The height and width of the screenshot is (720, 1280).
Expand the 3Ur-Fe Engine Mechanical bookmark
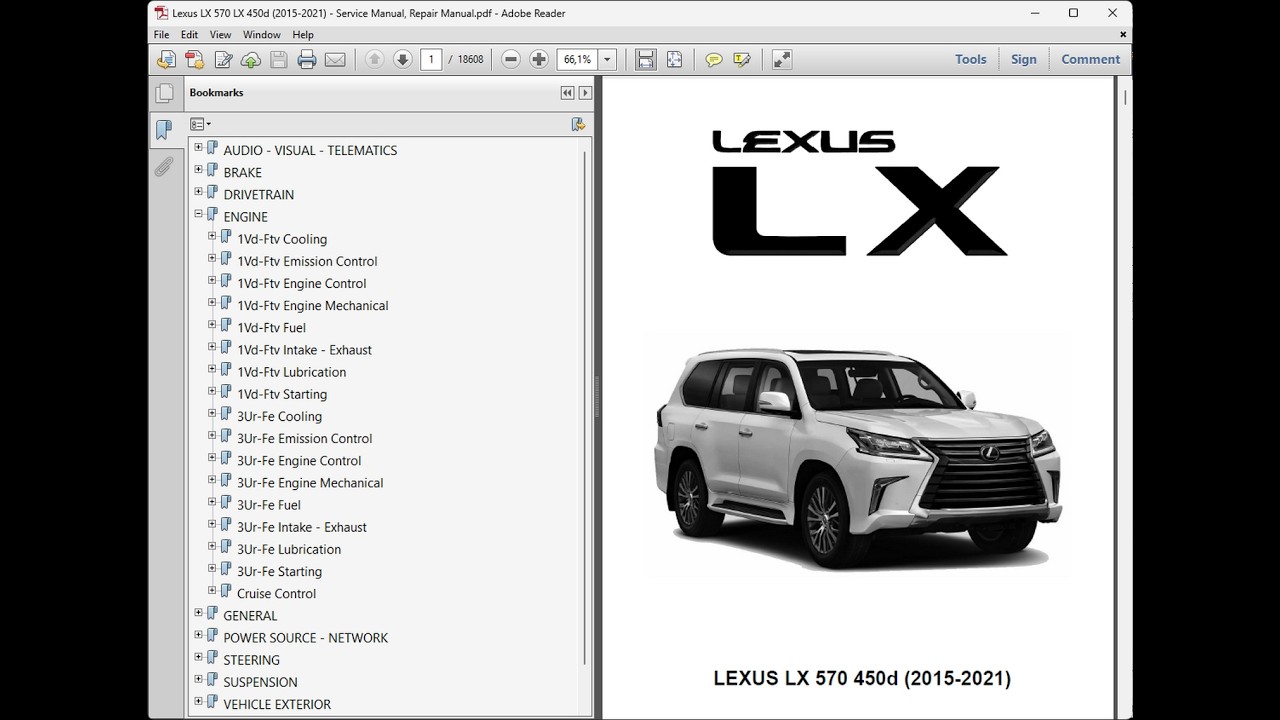pyautogui.click(x=212, y=480)
